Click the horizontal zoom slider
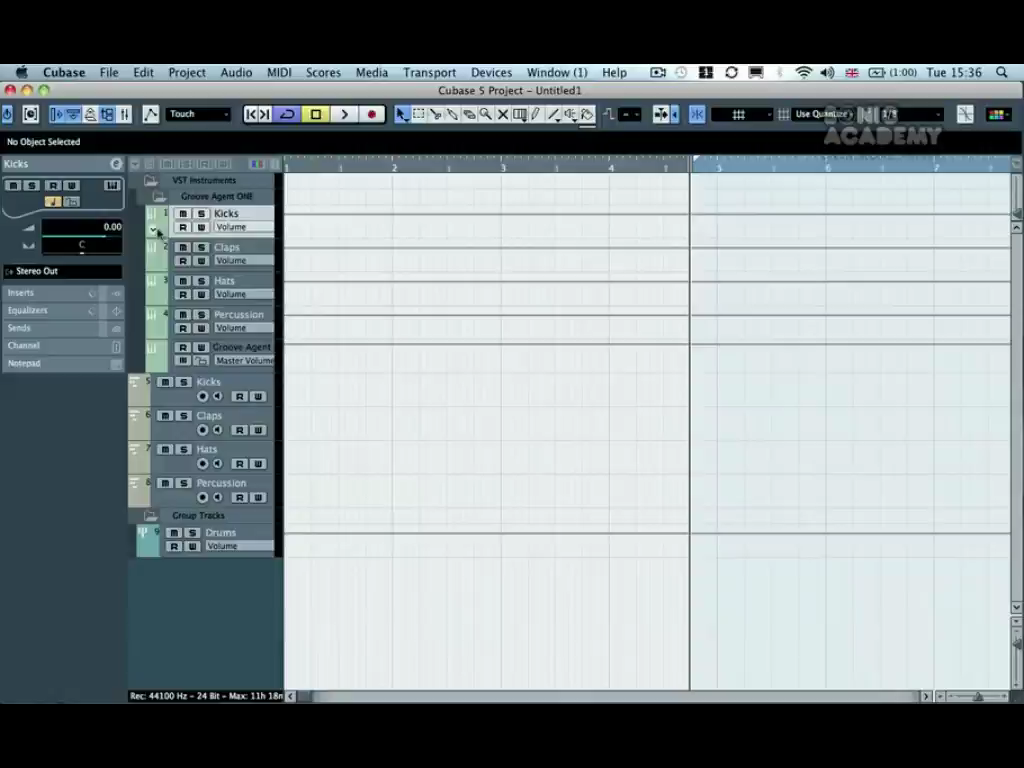The width and height of the screenshot is (1024, 768). click(x=978, y=697)
